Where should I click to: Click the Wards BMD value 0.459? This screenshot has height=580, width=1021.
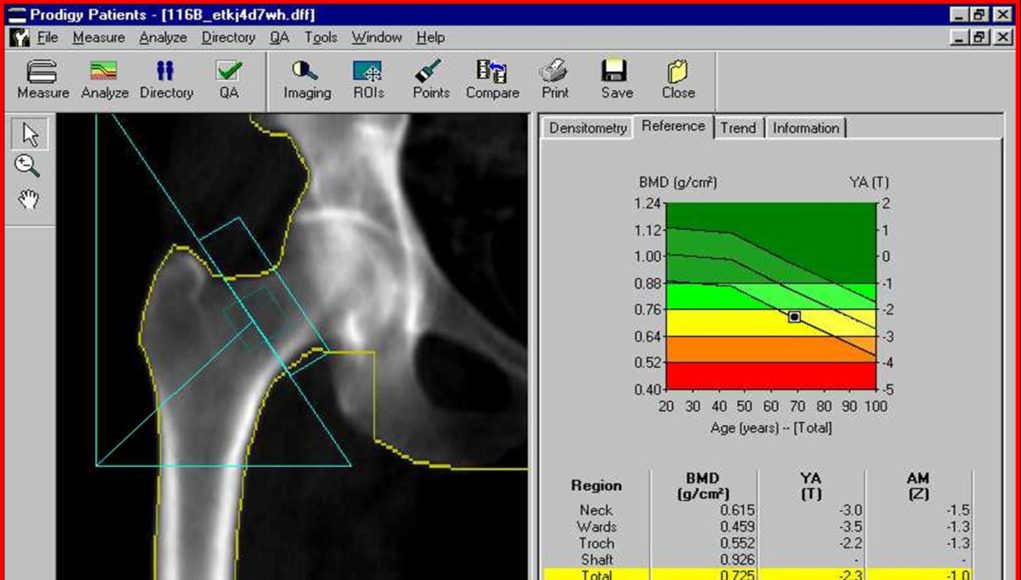point(737,527)
